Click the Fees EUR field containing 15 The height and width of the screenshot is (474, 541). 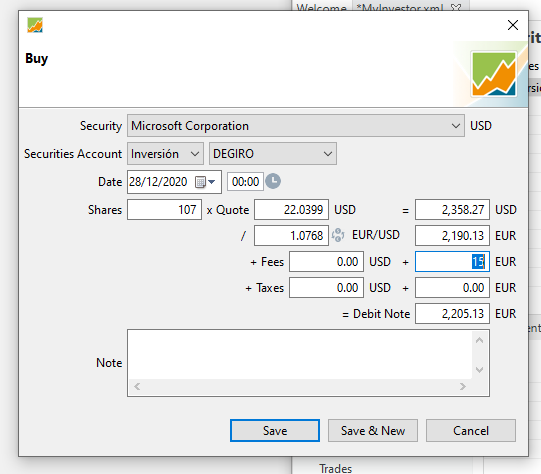pos(452,261)
